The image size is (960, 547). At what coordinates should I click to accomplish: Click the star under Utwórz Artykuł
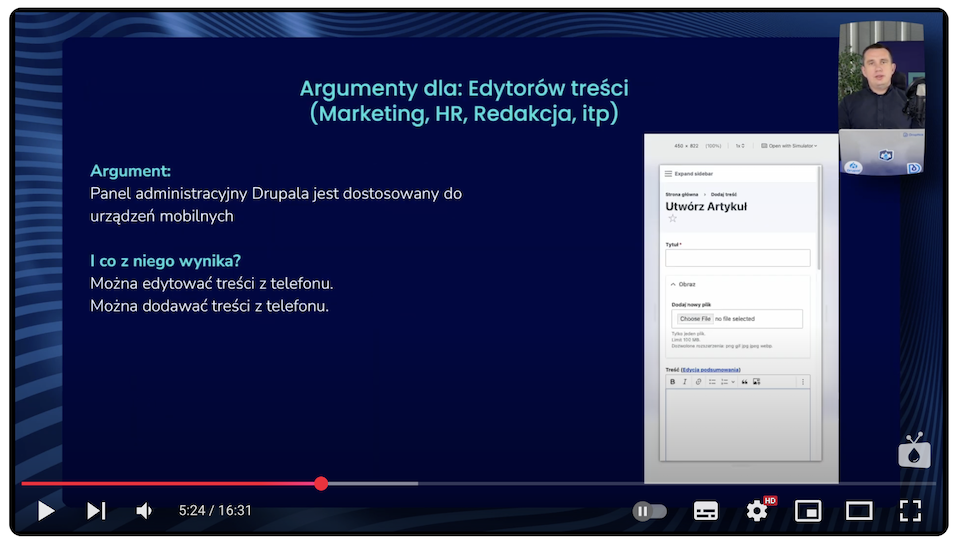click(x=672, y=218)
